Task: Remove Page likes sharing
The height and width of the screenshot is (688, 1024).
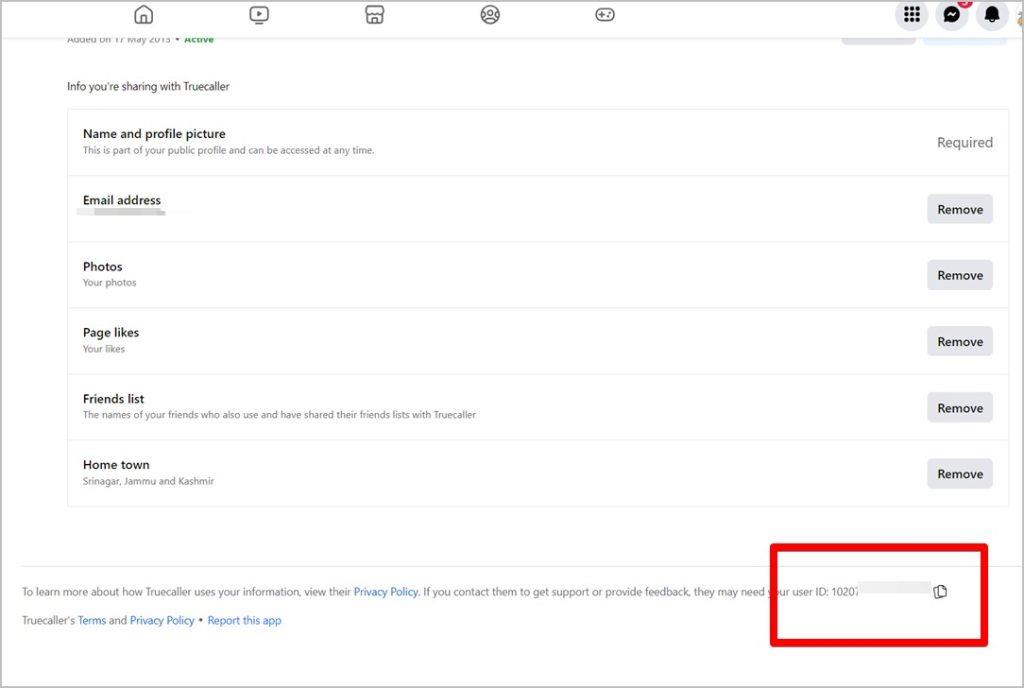Action: pyautogui.click(x=959, y=341)
